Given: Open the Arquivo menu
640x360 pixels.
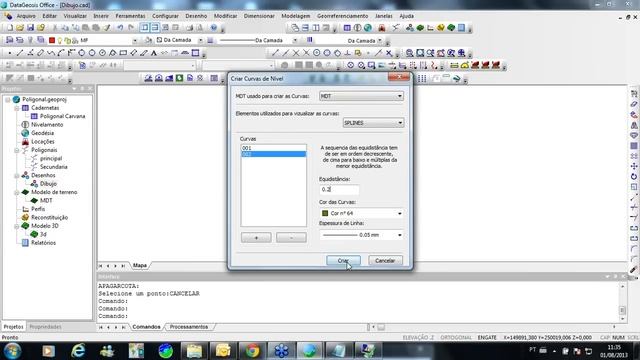Looking at the screenshot, I should pos(26,16).
